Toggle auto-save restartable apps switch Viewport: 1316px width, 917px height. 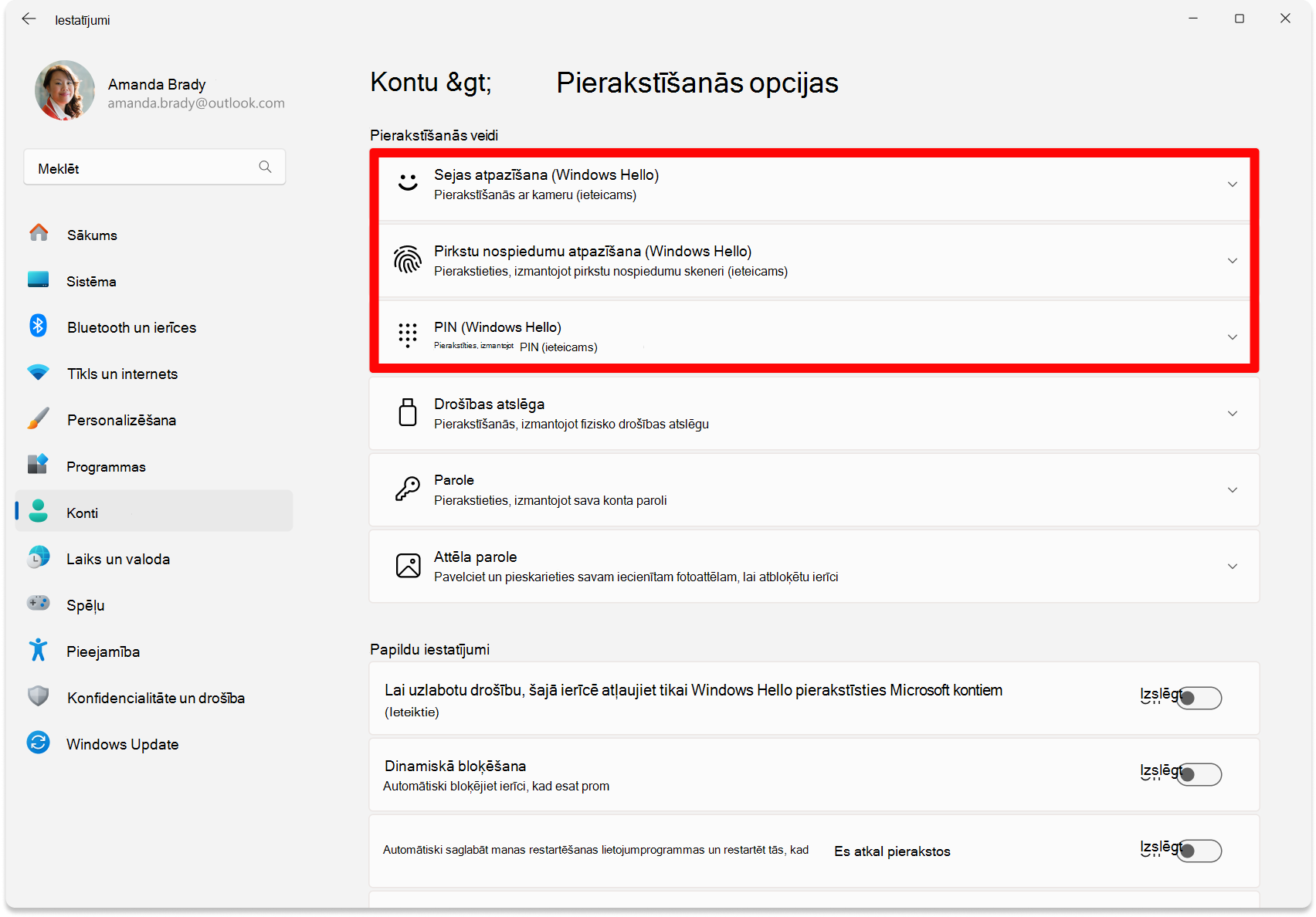[1199, 851]
